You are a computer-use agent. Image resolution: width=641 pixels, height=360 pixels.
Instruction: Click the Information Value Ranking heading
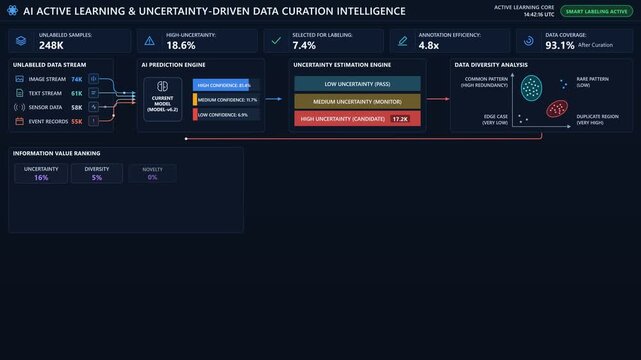56,153
